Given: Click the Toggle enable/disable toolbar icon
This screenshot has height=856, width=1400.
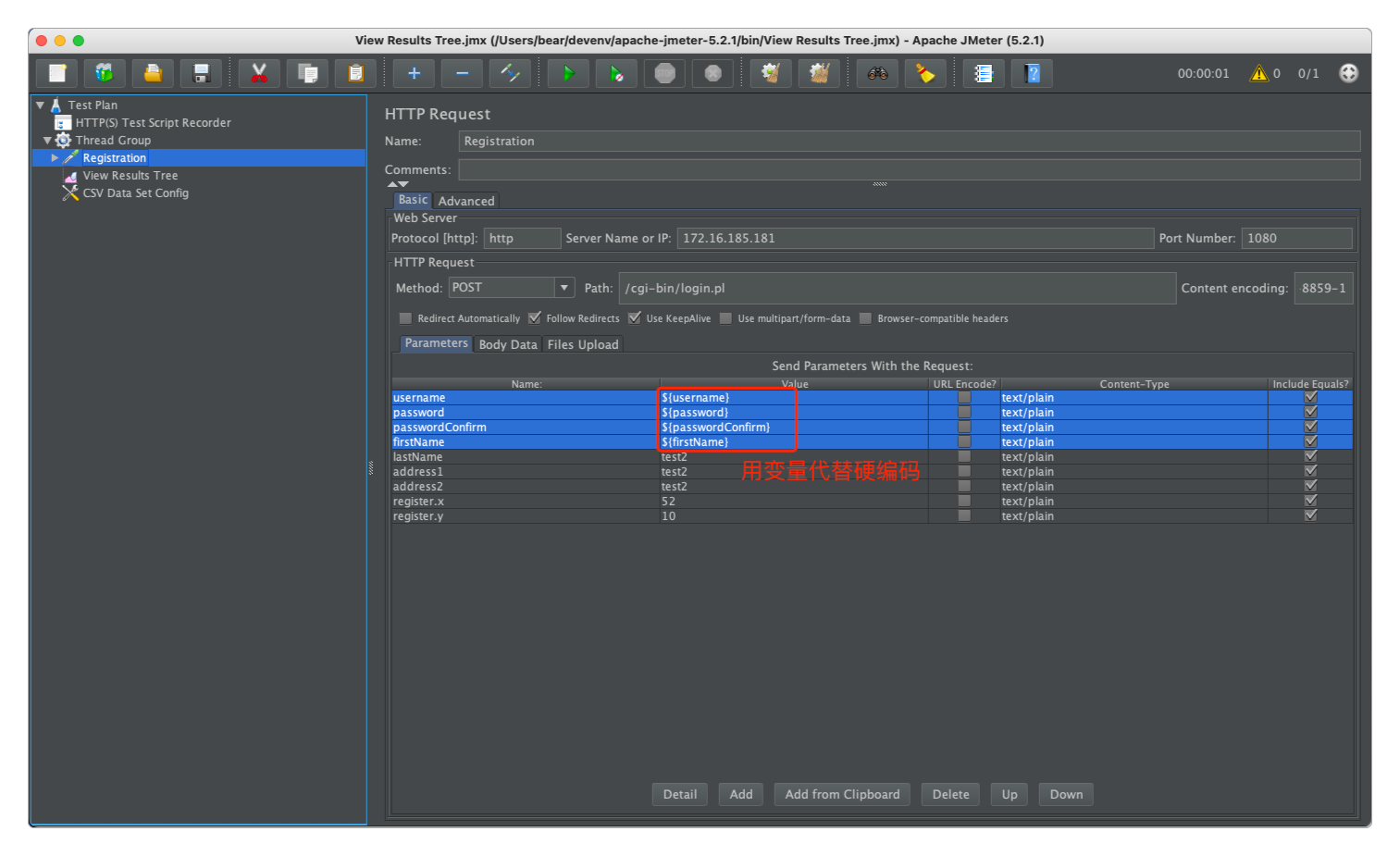Looking at the screenshot, I should click(x=510, y=73).
